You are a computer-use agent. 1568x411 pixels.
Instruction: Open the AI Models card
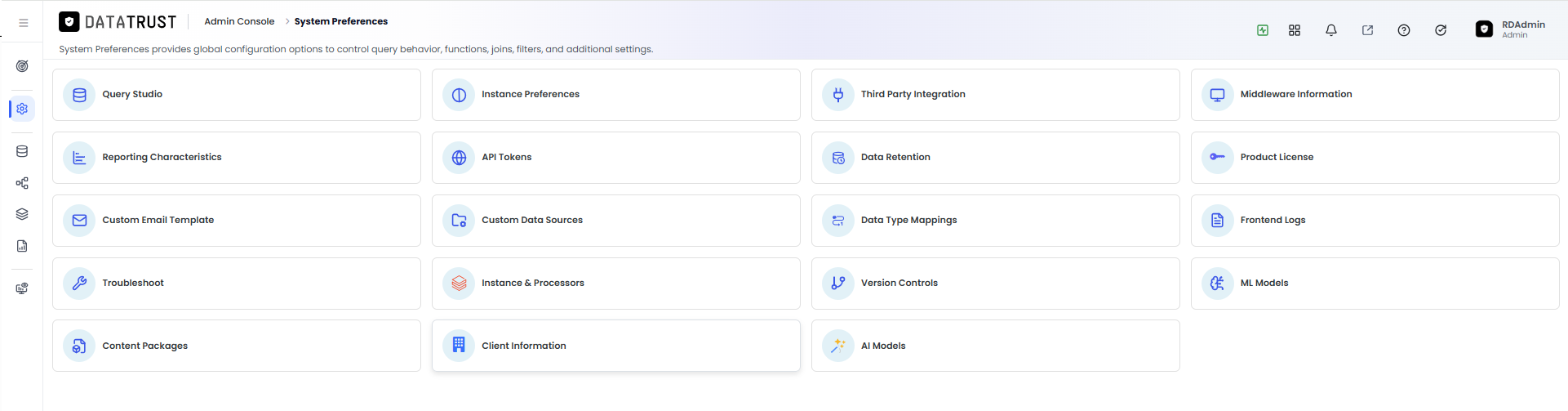click(996, 346)
